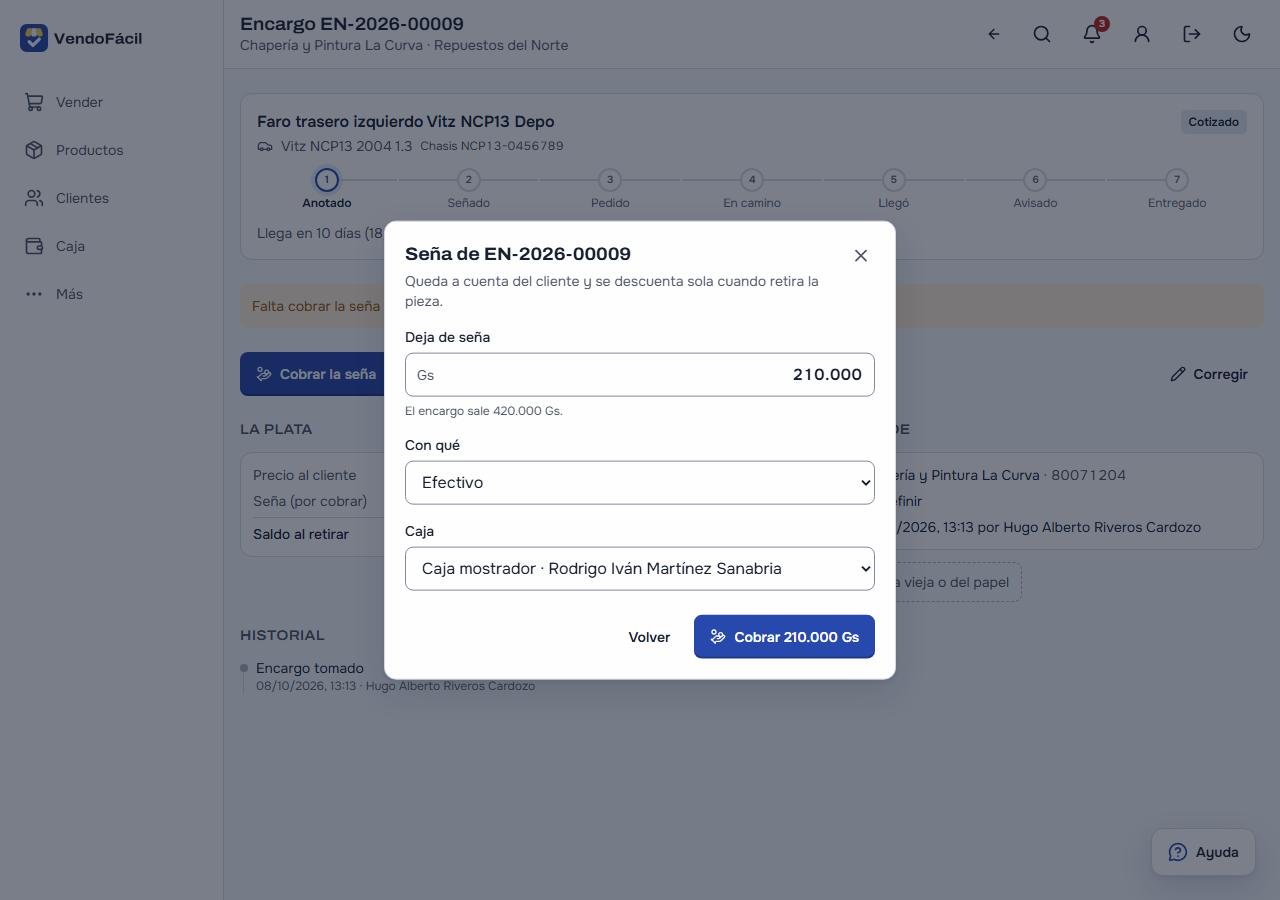Viewport: 1280px width, 900px height.
Task: Click the logout icon
Action: tap(1192, 34)
